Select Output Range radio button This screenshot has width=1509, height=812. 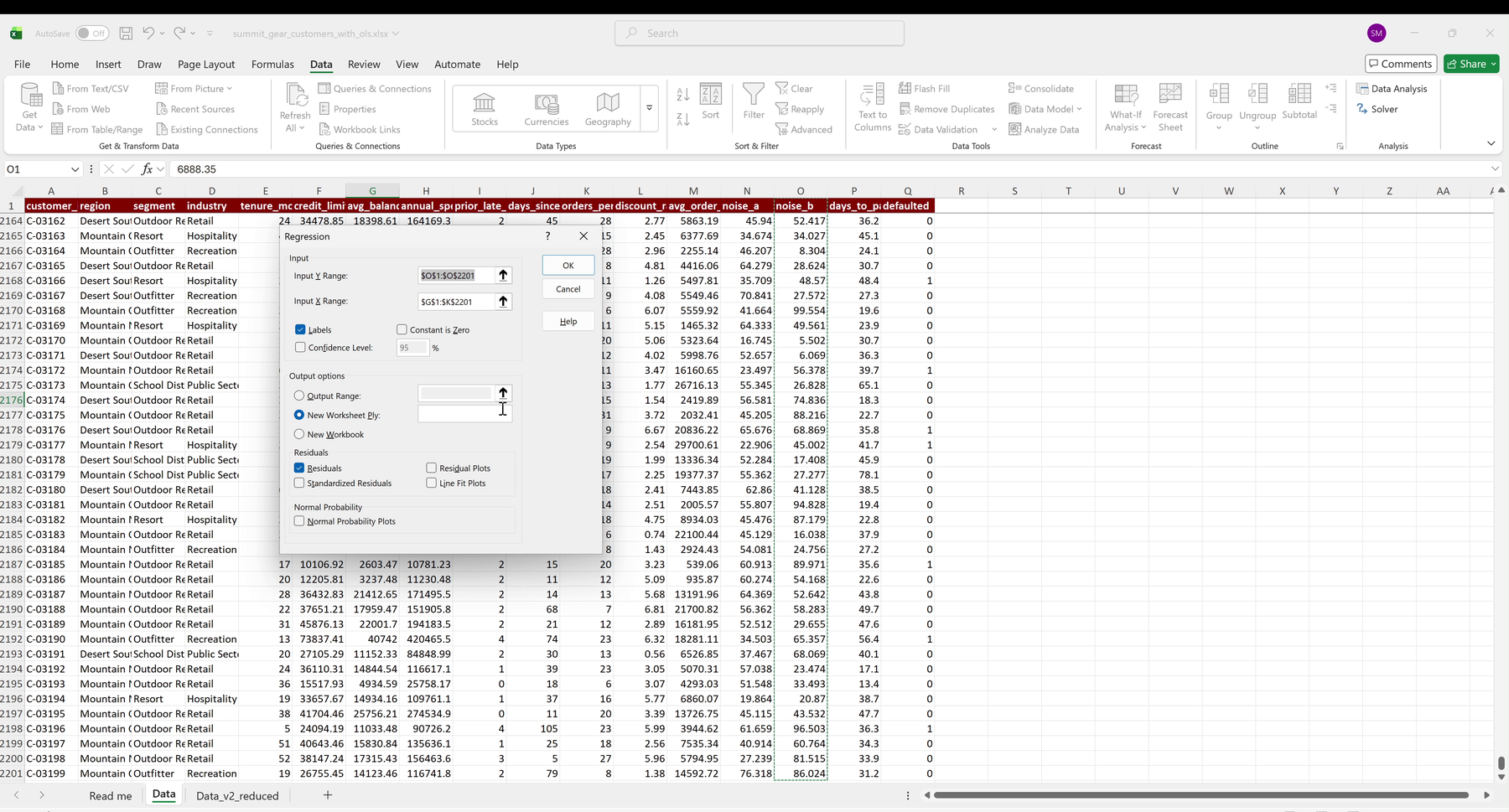coord(299,396)
